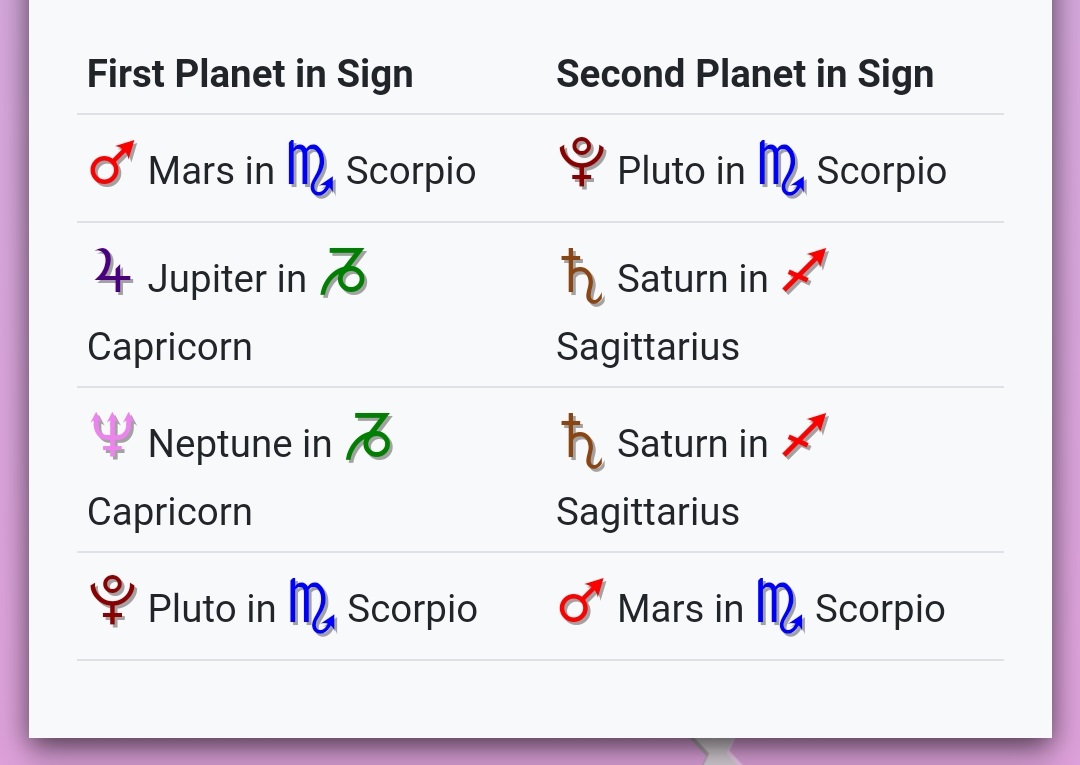Click 'Scorpio' text in the top-right cell
Viewport: 1080px width, 765px height.
click(882, 171)
